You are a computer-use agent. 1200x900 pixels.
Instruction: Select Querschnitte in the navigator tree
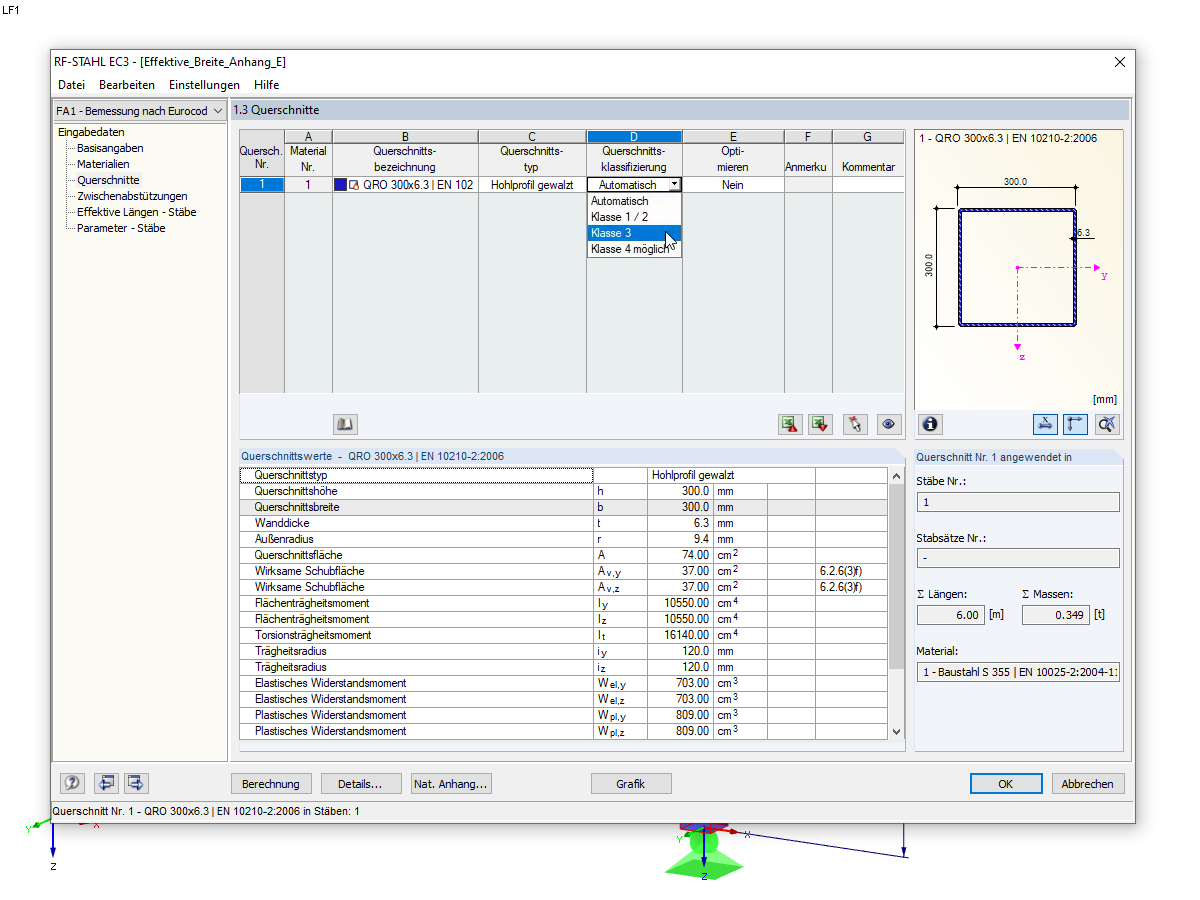(x=108, y=180)
